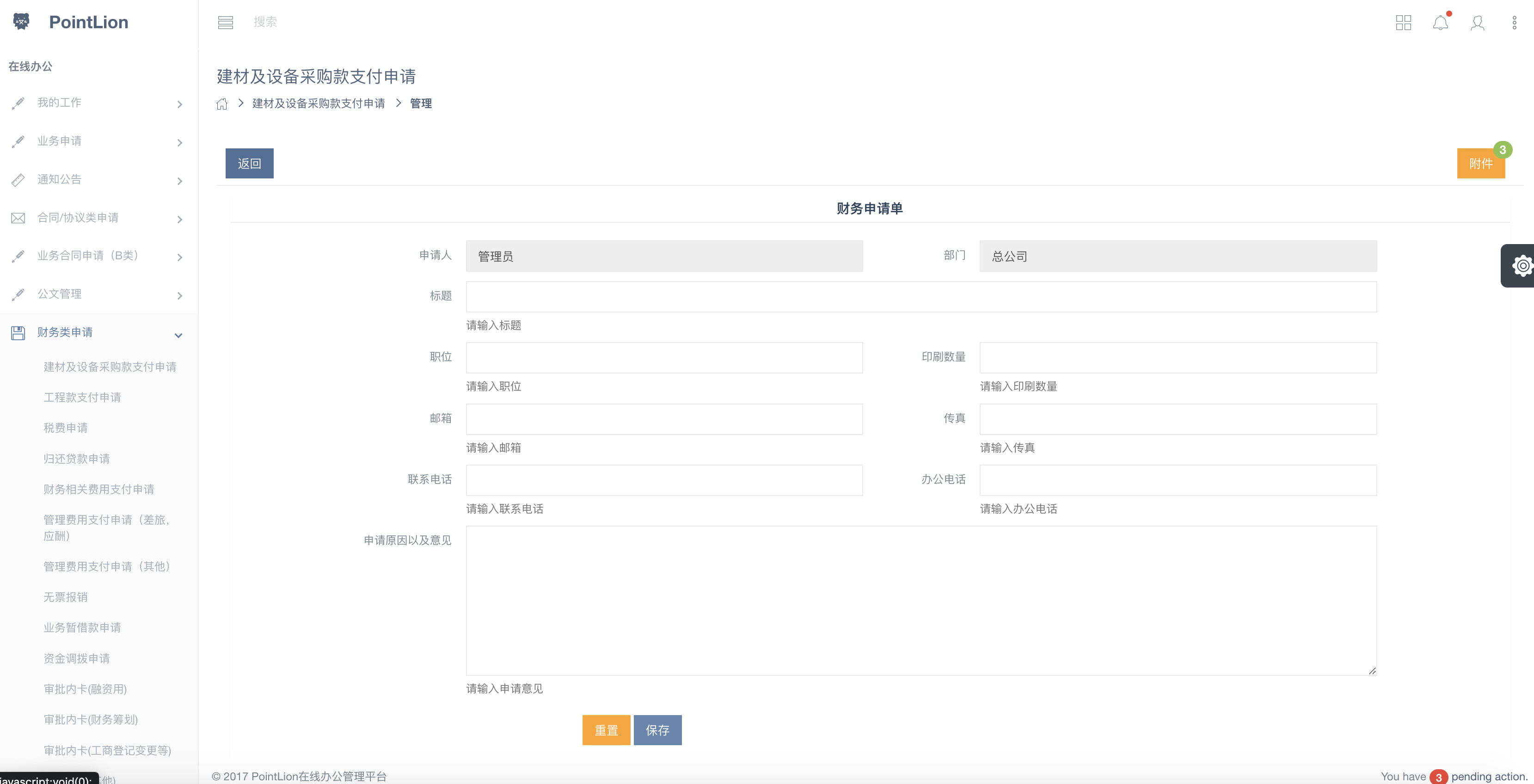Screen dimensions: 1534x784
Task: Collapse 财务类申请 menu chevron
Action: click(178, 335)
